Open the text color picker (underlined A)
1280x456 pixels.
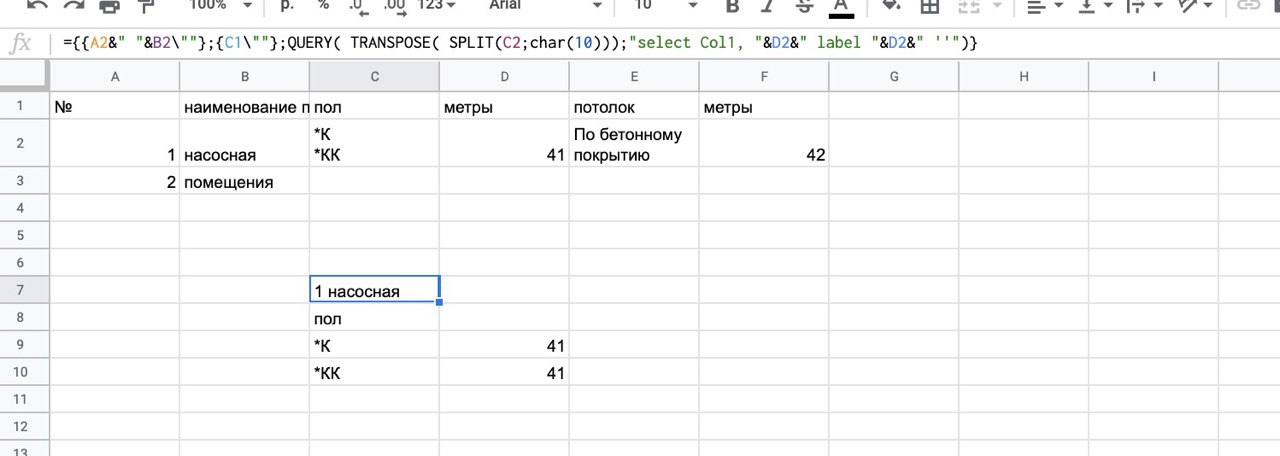click(841, 7)
